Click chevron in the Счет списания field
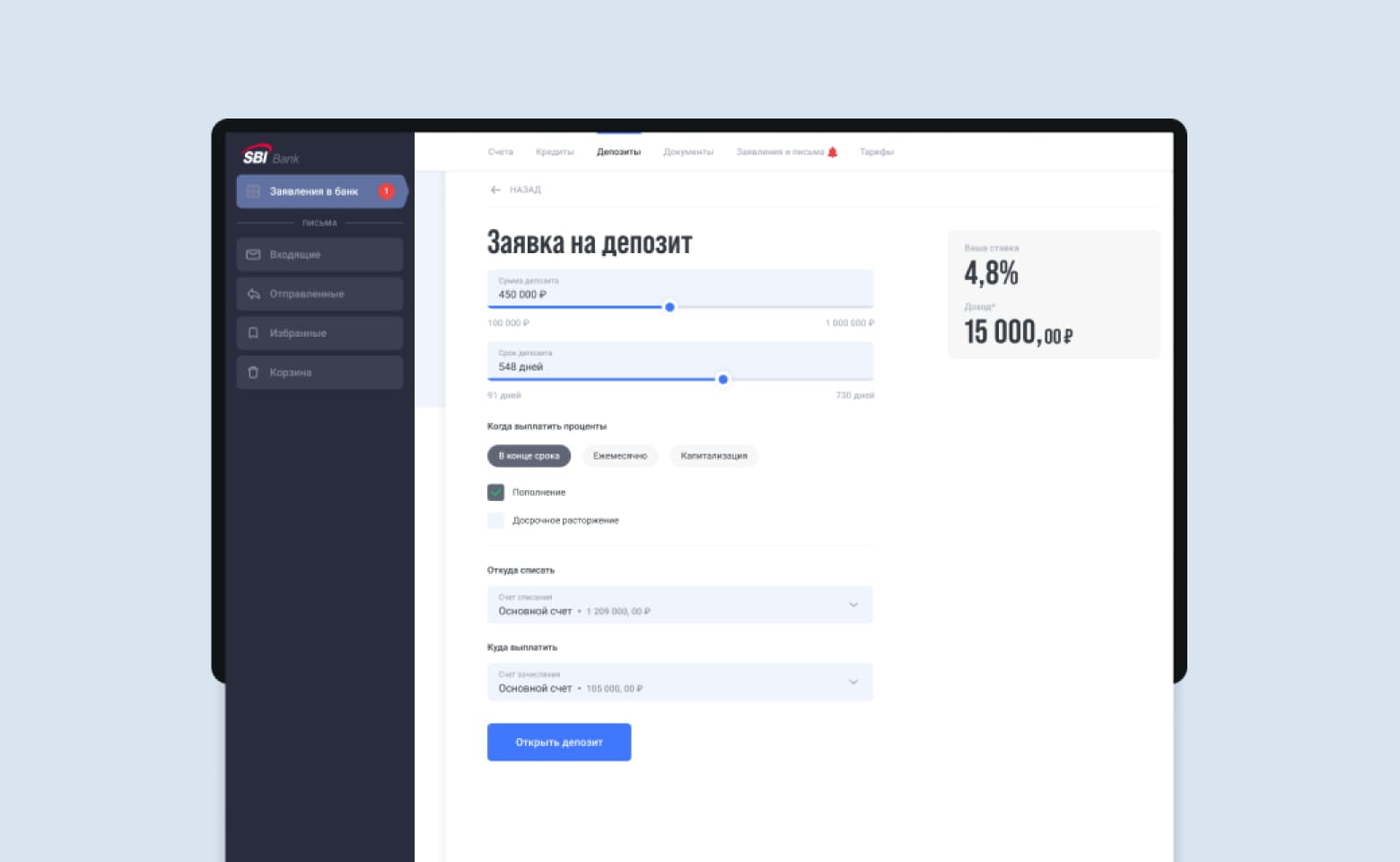 [x=853, y=604]
